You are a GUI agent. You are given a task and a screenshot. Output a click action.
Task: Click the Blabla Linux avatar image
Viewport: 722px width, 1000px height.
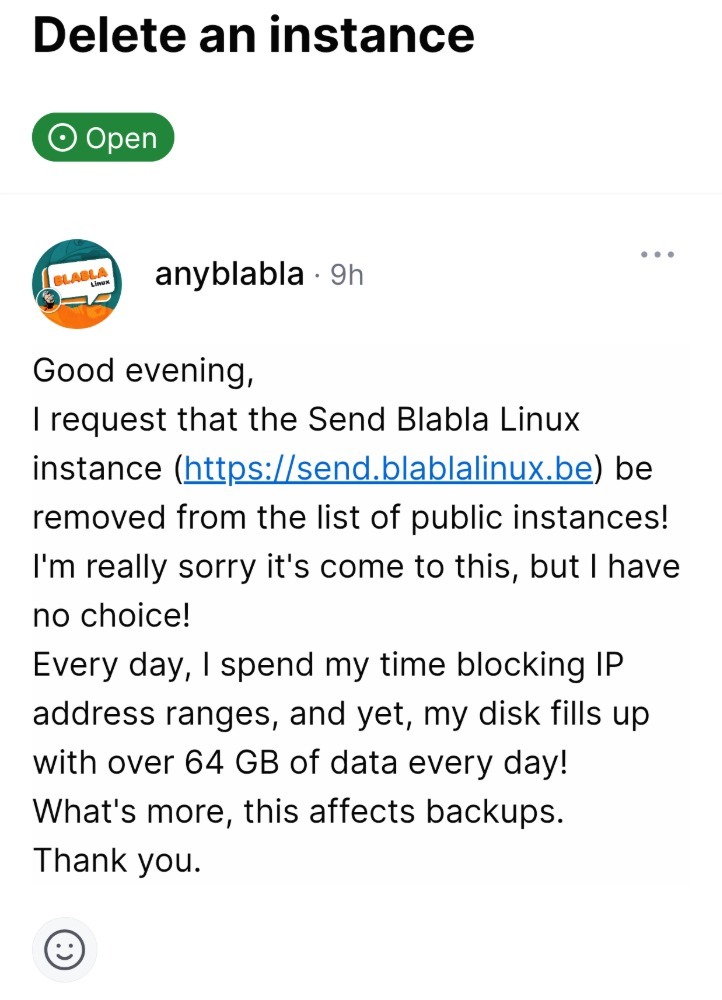tap(77, 283)
